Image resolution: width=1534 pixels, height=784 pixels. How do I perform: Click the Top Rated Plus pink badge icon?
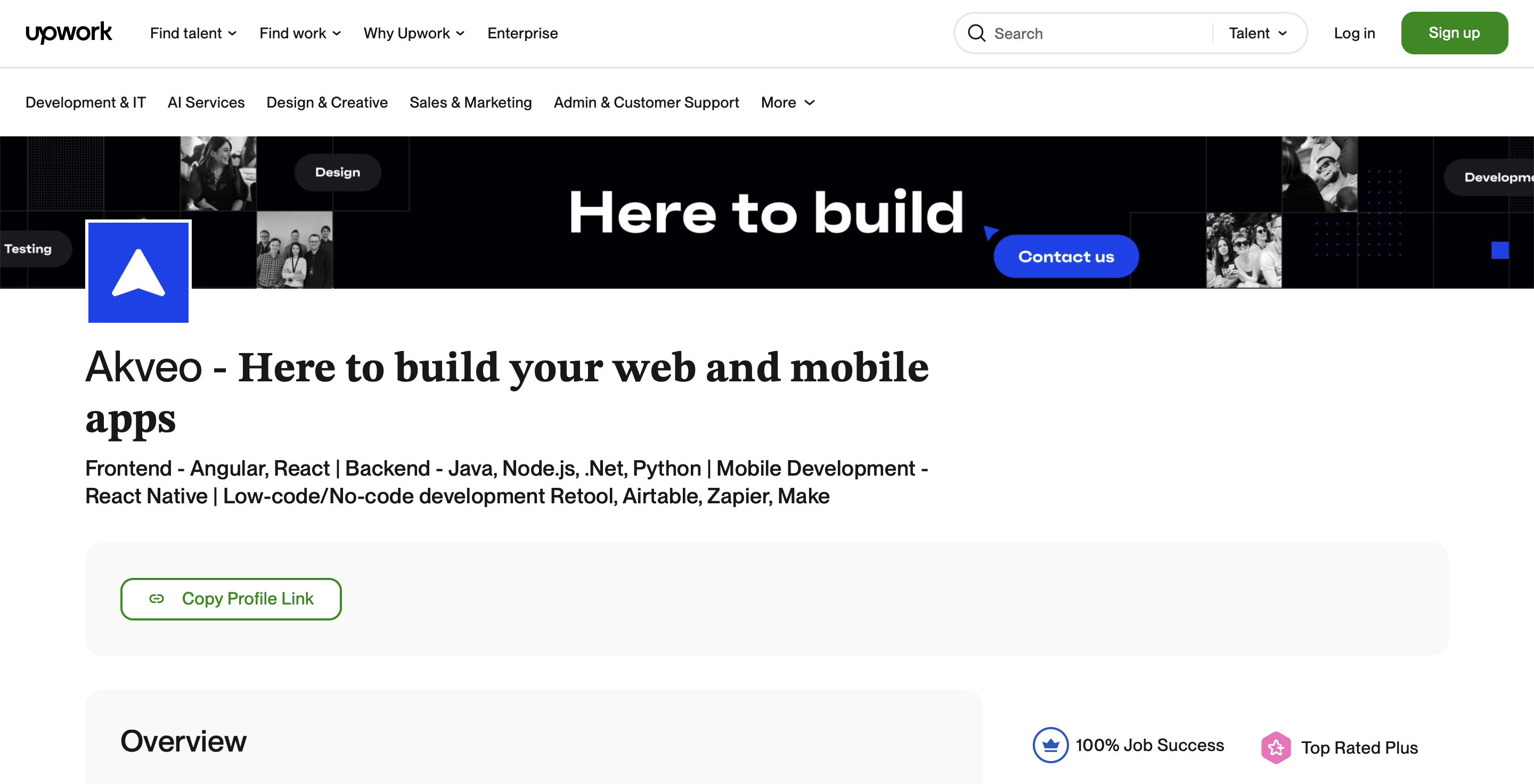tap(1276, 747)
